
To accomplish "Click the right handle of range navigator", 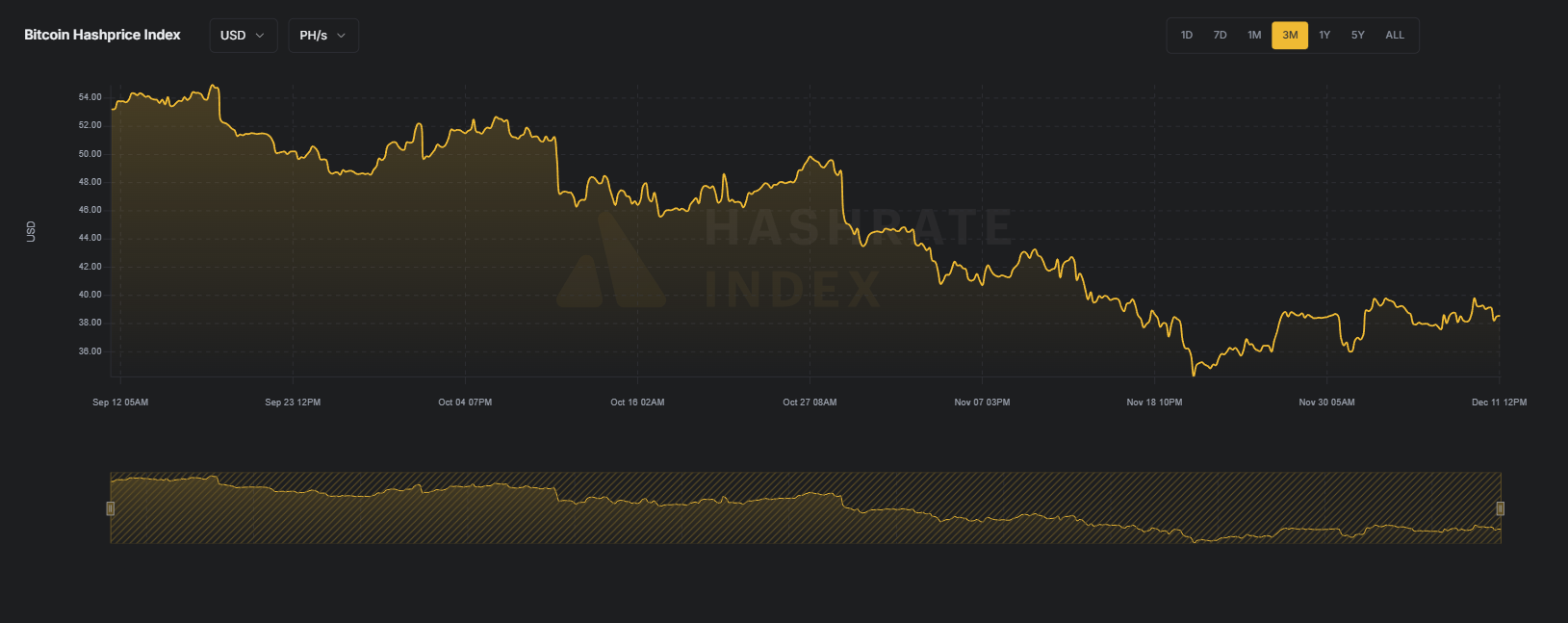I will pyautogui.click(x=1500, y=508).
